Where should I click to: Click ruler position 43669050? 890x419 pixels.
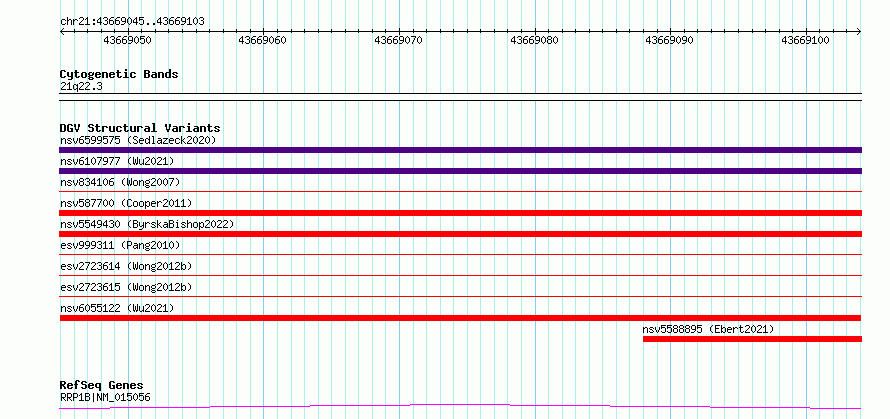tap(128, 40)
